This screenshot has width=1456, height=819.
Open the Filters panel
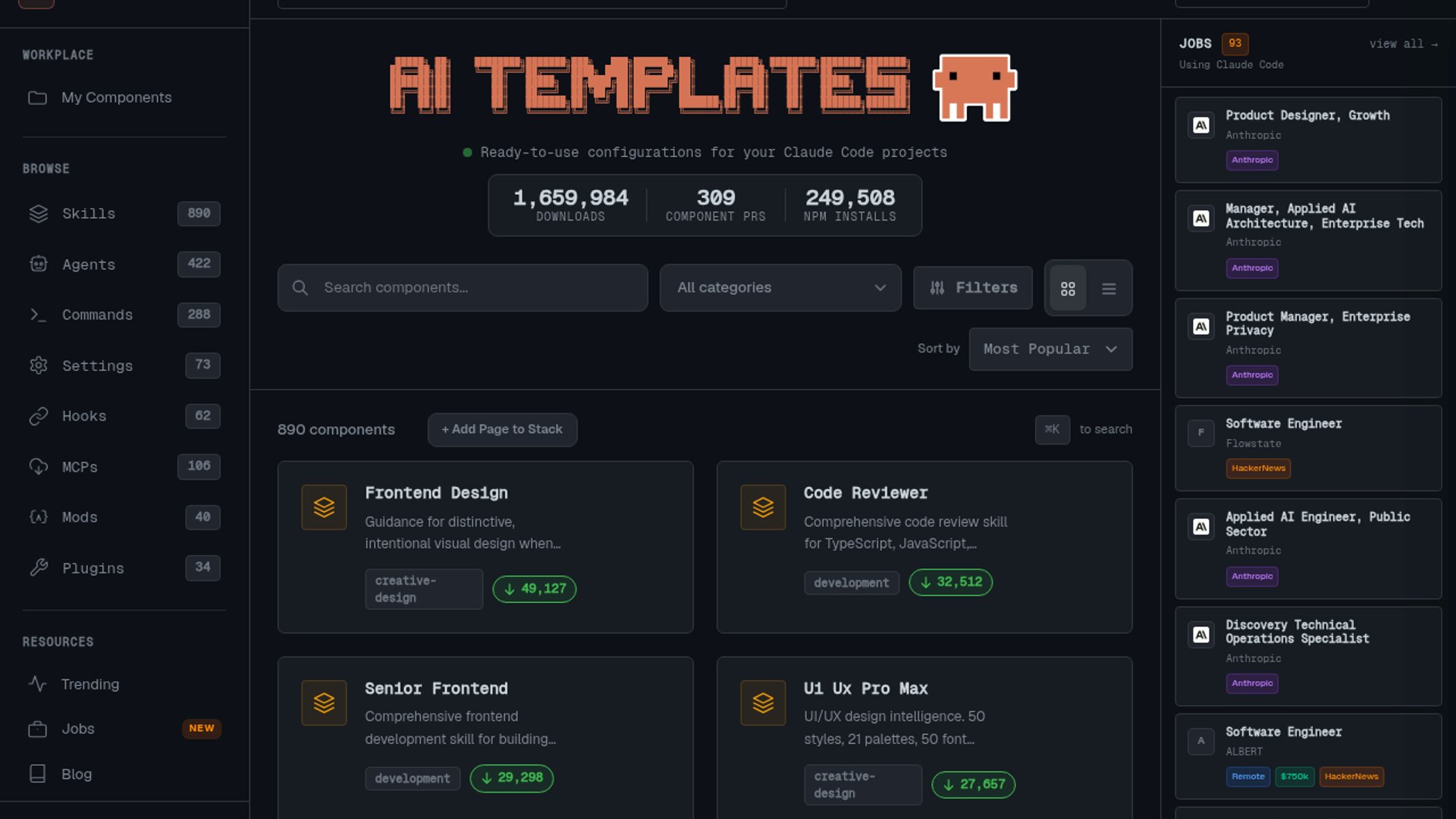pyautogui.click(x=973, y=288)
